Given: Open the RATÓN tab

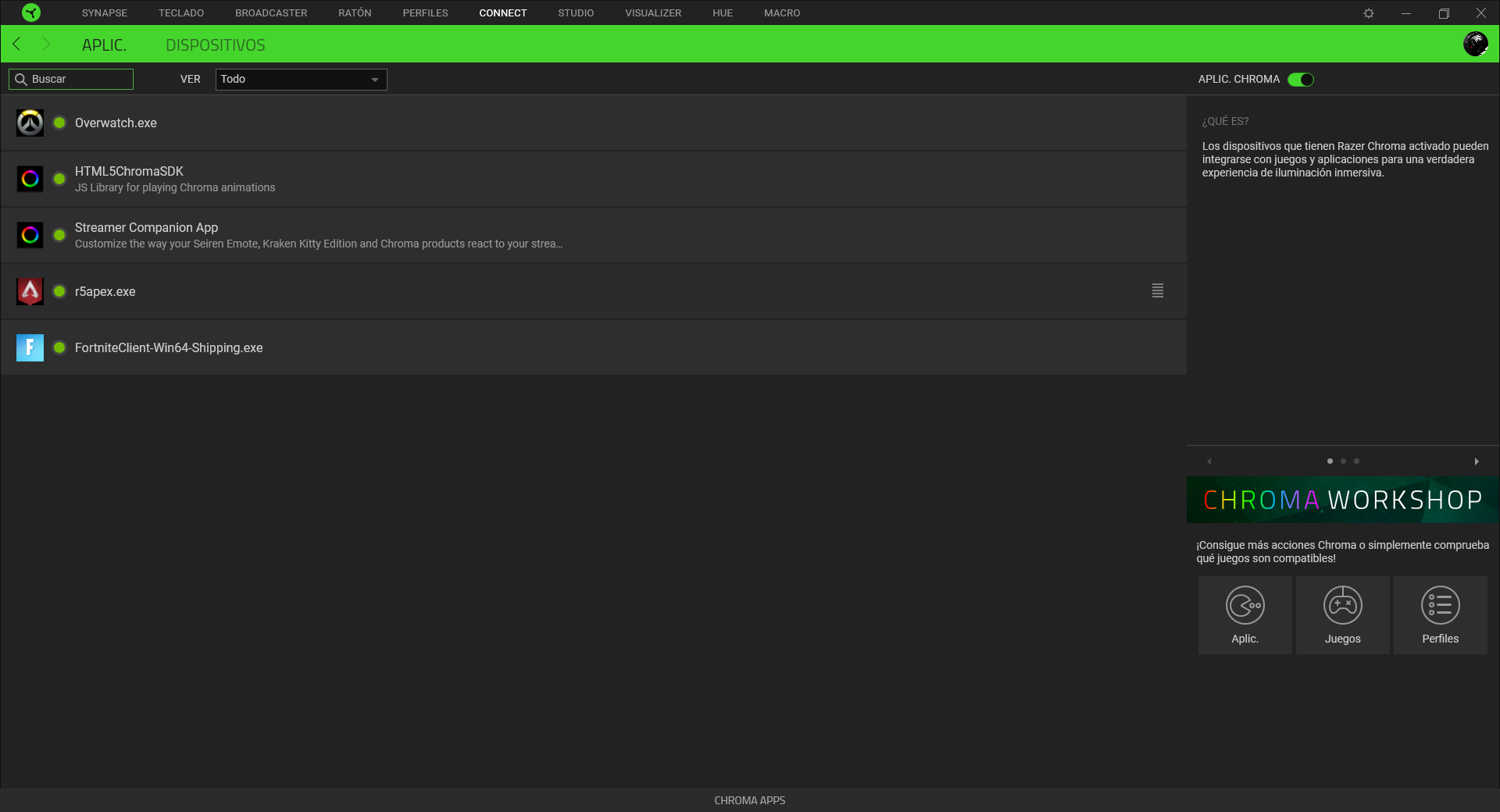Looking at the screenshot, I should (x=355, y=13).
